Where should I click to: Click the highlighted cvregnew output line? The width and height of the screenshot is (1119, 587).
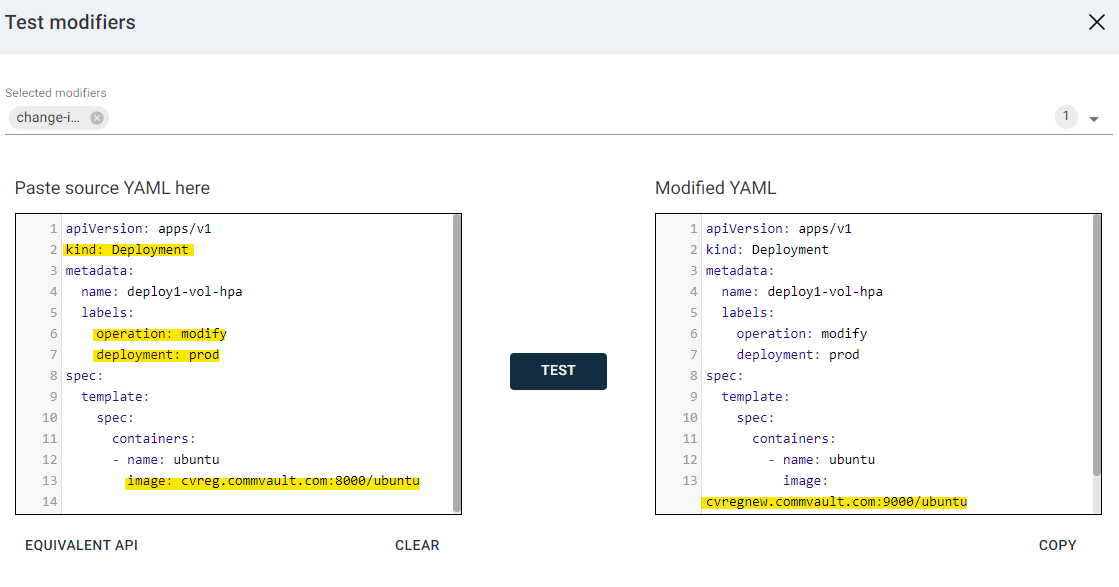[834, 502]
